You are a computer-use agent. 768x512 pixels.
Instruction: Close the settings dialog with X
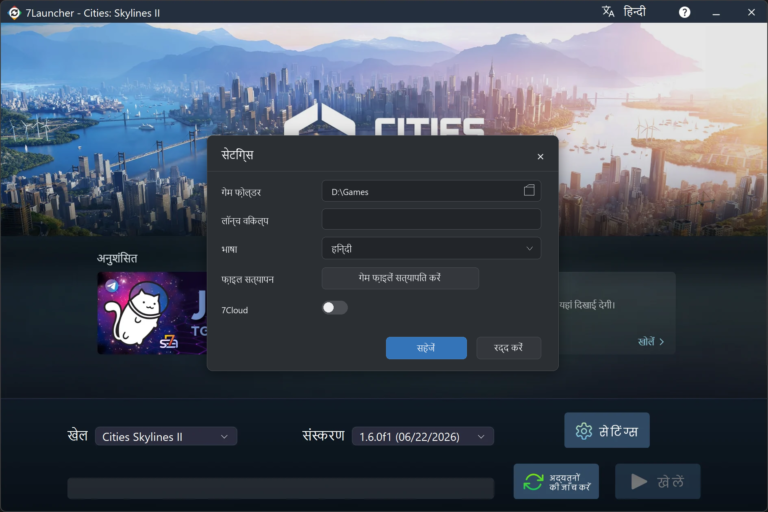pyautogui.click(x=540, y=157)
